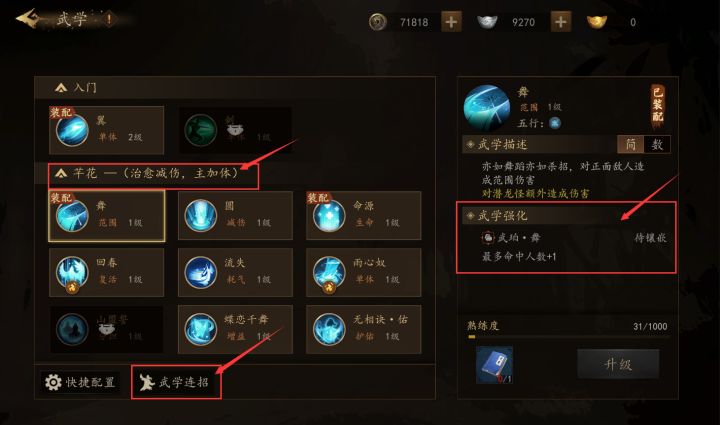Select the 舞 skill in the list
This screenshot has height=425, width=720.
tap(107, 216)
